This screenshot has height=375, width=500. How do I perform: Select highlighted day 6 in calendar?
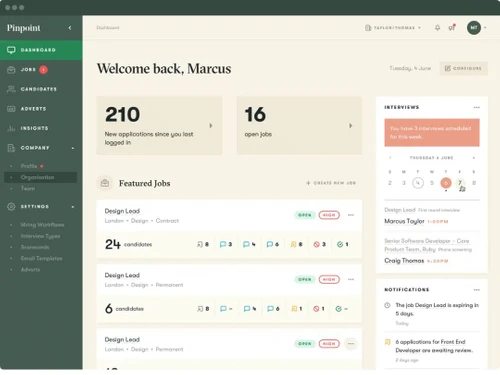pyautogui.click(x=446, y=183)
